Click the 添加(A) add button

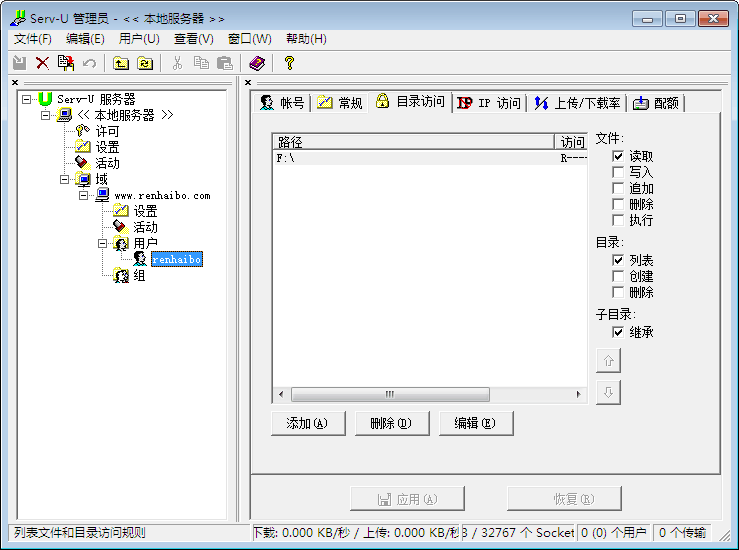tap(307, 423)
